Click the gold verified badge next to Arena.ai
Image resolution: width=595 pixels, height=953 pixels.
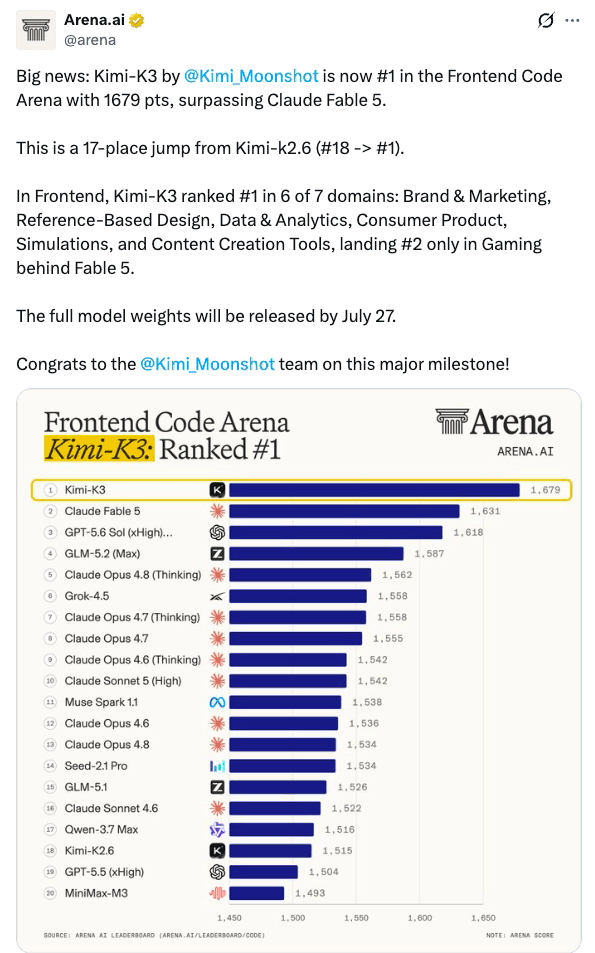click(137, 20)
